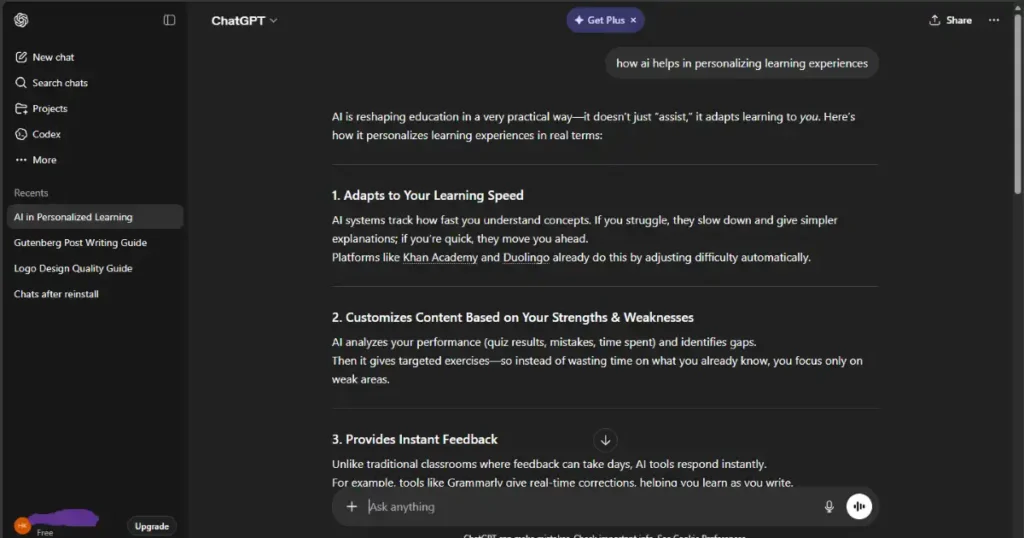The width and height of the screenshot is (1024, 538).
Task: Dismiss the Get Plus banner
Action: click(633, 20)
